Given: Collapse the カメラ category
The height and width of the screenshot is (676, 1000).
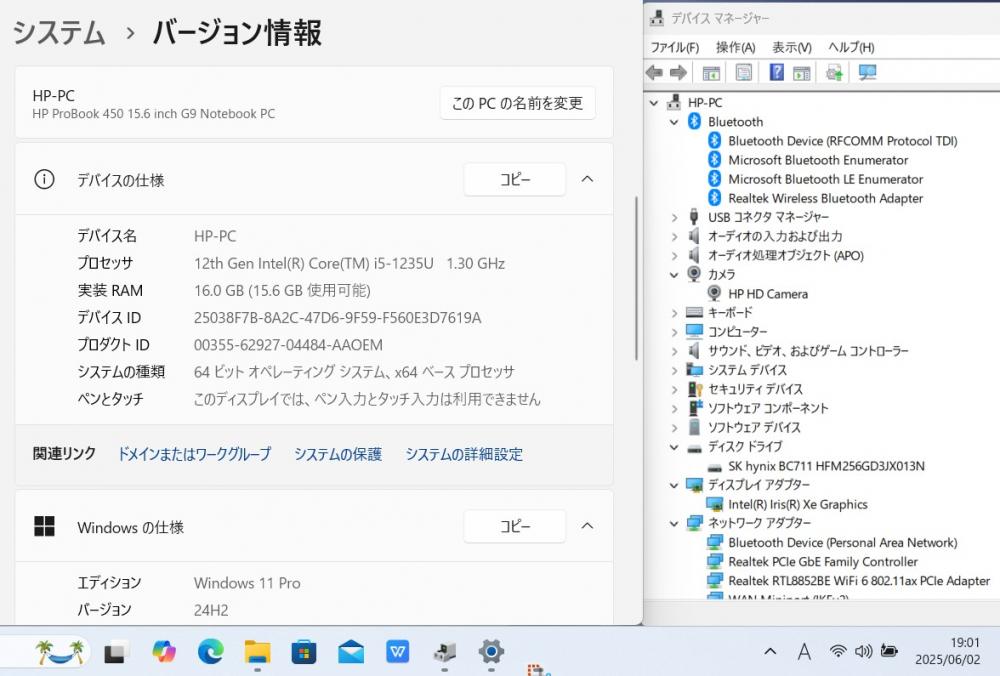Looking at the screenshot, I should [674, 275].
